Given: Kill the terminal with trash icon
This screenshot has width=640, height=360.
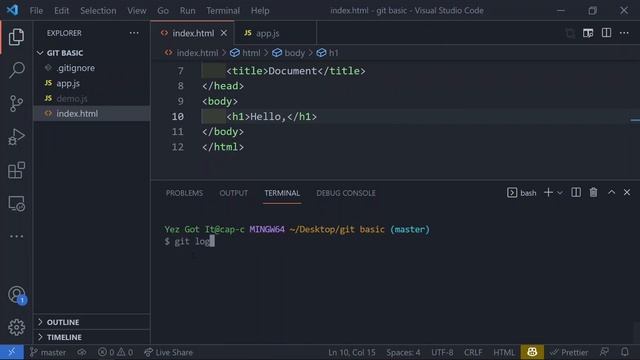Looking at the screenshot, I should click(x=593, y=193).
